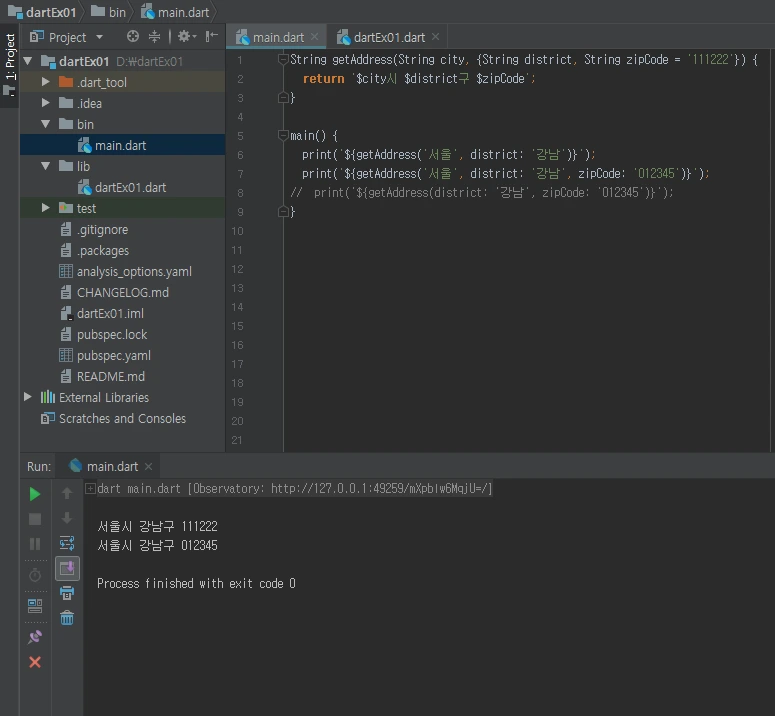The image size is (775, 716).
Task: Click the return statement on line 2
Action: point(419,79)
